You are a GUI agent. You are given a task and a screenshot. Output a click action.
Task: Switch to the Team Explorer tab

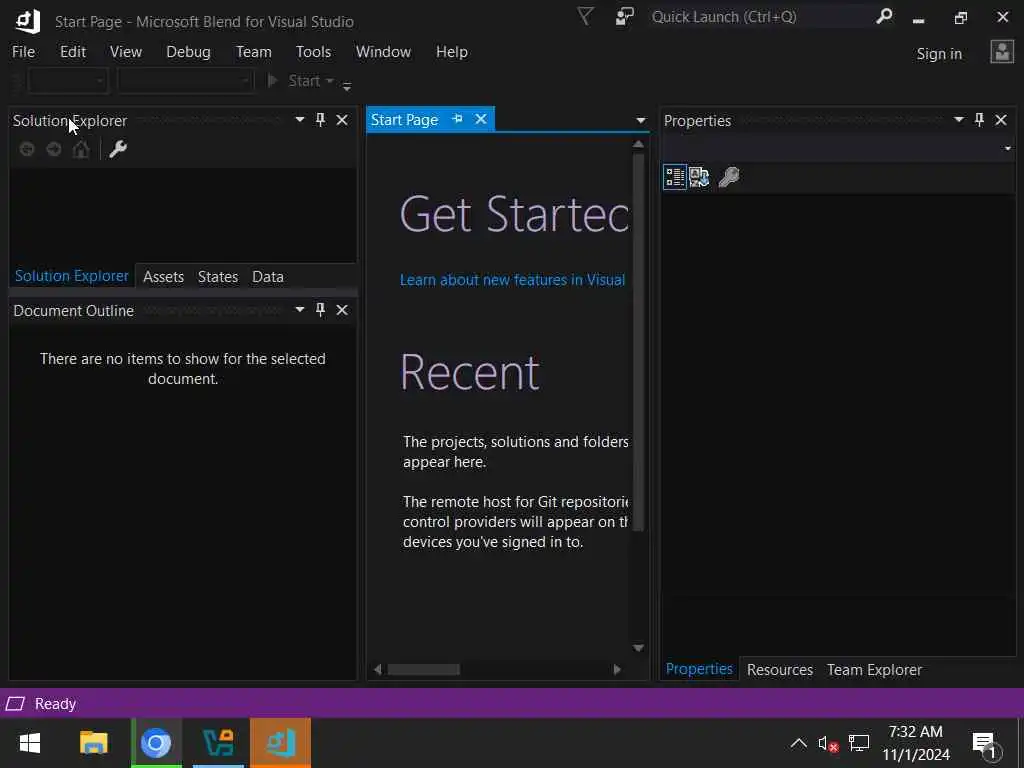(x=874, y=669)
